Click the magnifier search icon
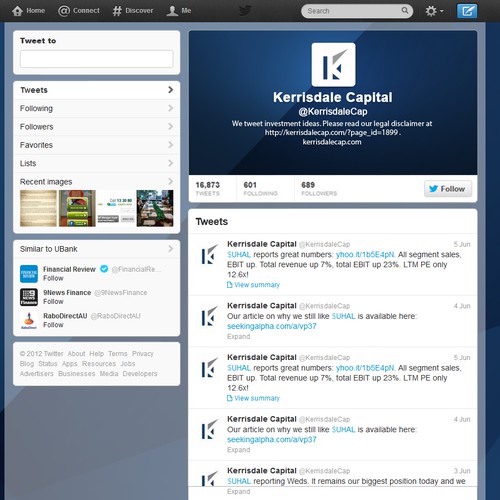This screenshot has height=500, width=500. [x=405, y=11]
